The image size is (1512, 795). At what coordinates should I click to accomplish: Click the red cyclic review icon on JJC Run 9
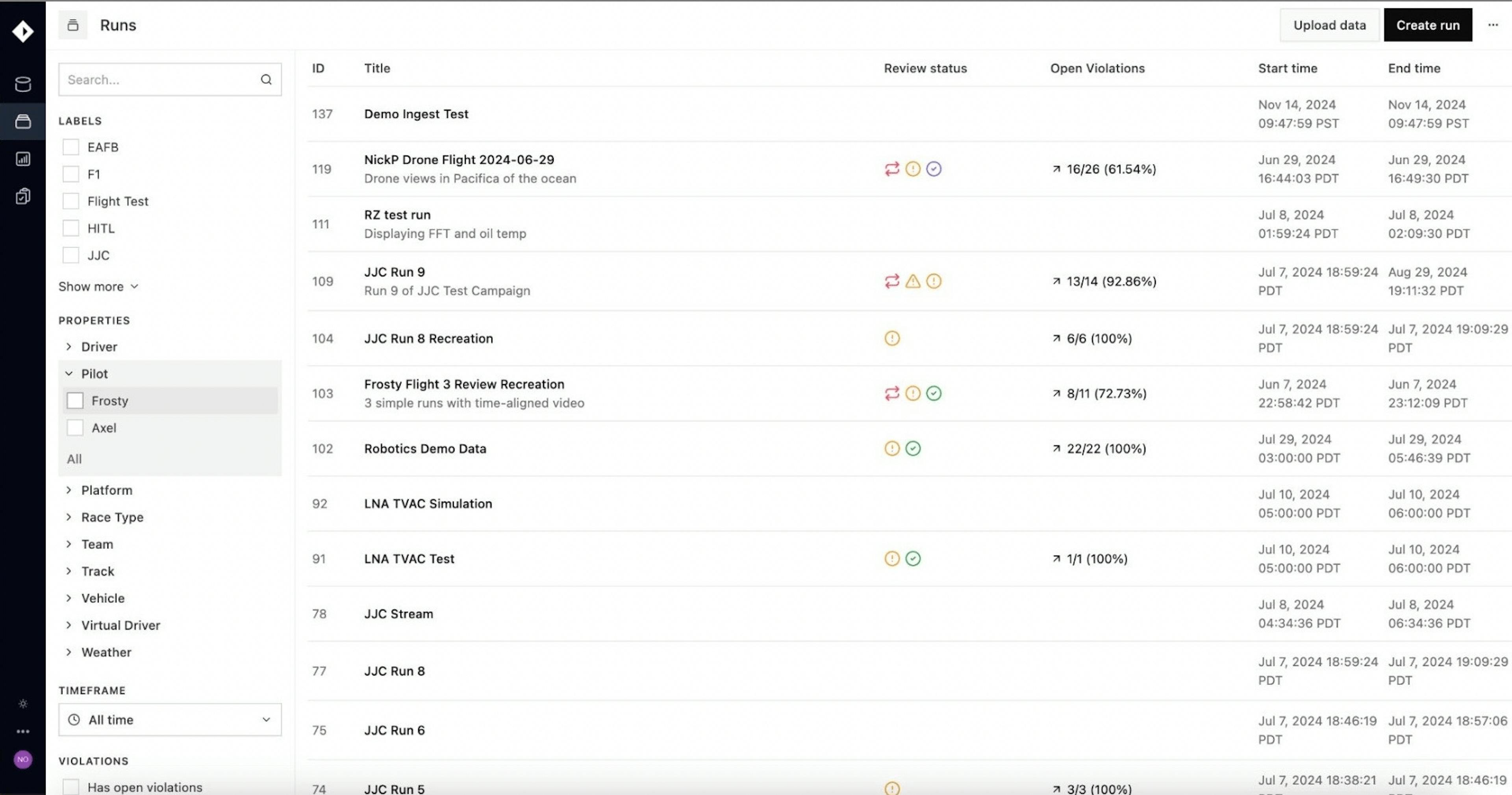891,281
